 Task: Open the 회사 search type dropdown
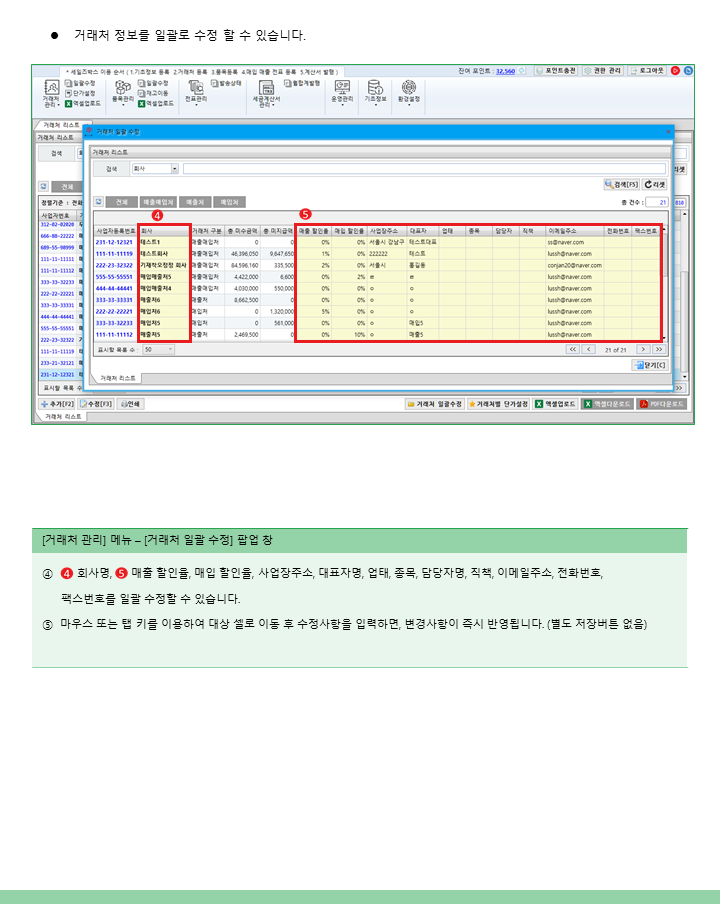point(175,169)
